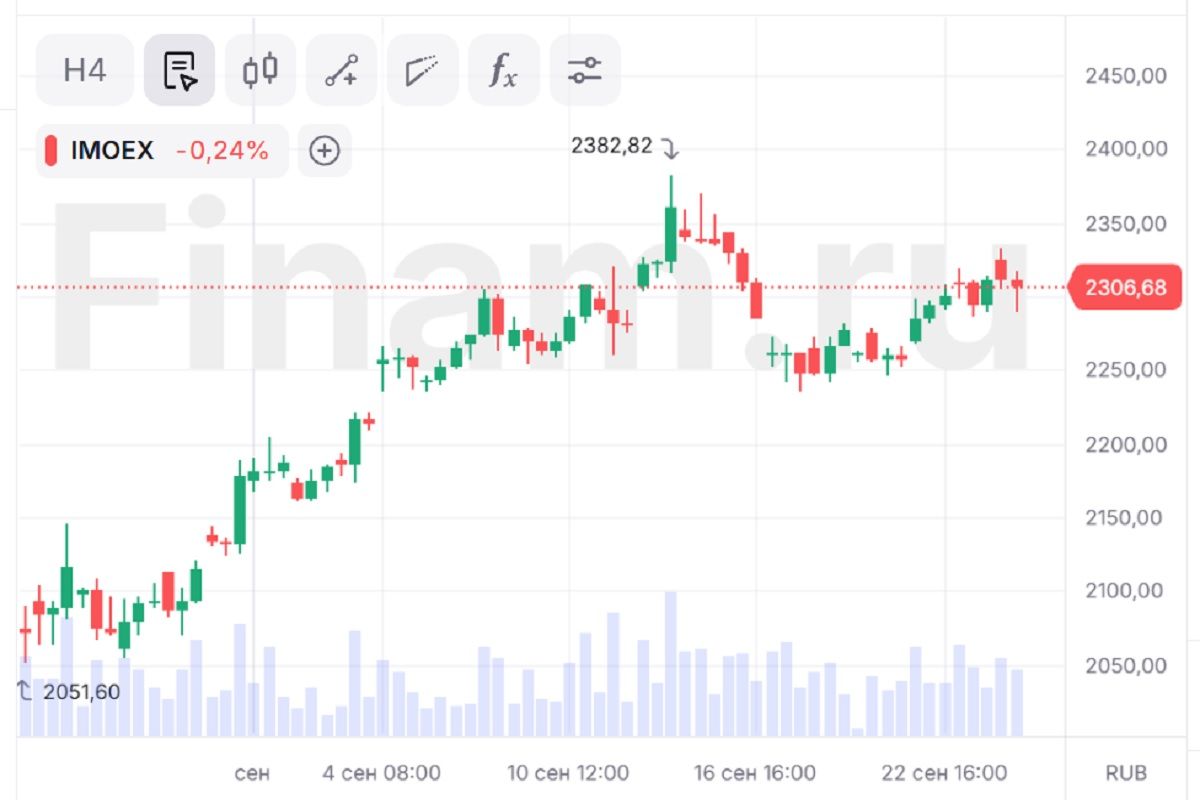
Task: Open the H4 timeframe selector
Action: point(85,70)
